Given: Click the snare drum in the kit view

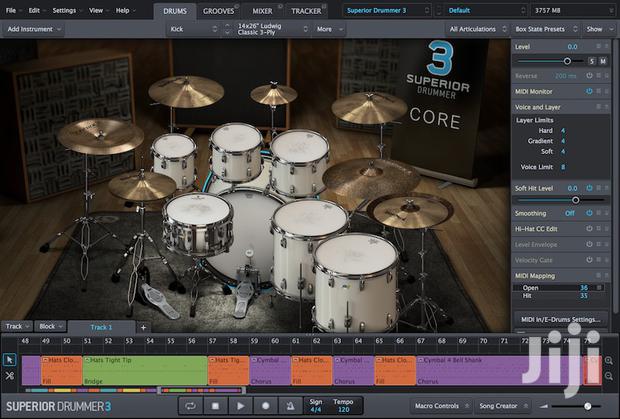Looking at the screenshot, I should point(197,223).
